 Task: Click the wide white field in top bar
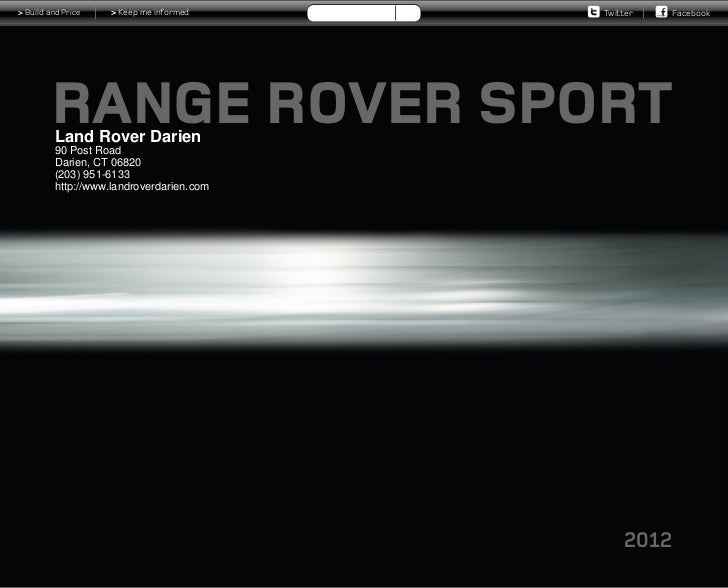click(x=351, y=13)
